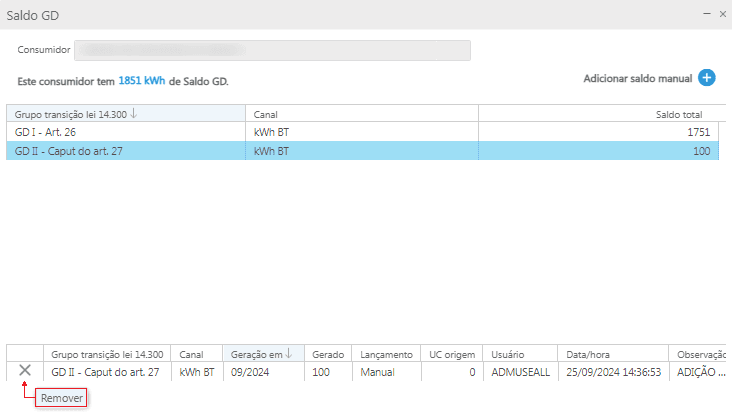Click the Observação column header
The image size is (732, 415).
[x=700, y=354]
